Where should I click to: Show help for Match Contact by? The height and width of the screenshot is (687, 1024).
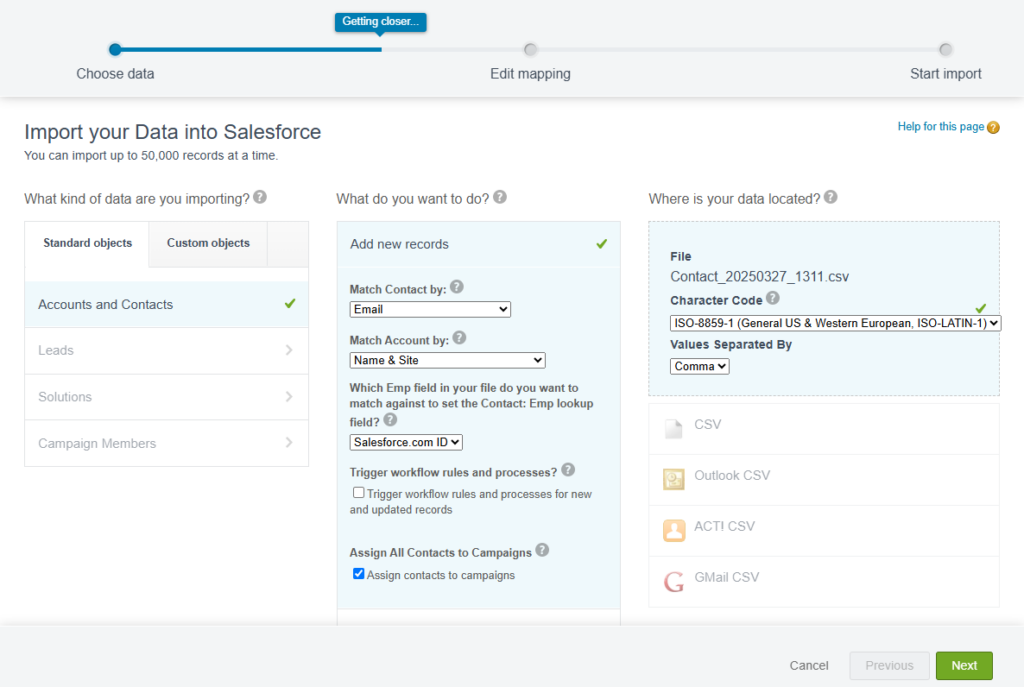coord(457,287)
